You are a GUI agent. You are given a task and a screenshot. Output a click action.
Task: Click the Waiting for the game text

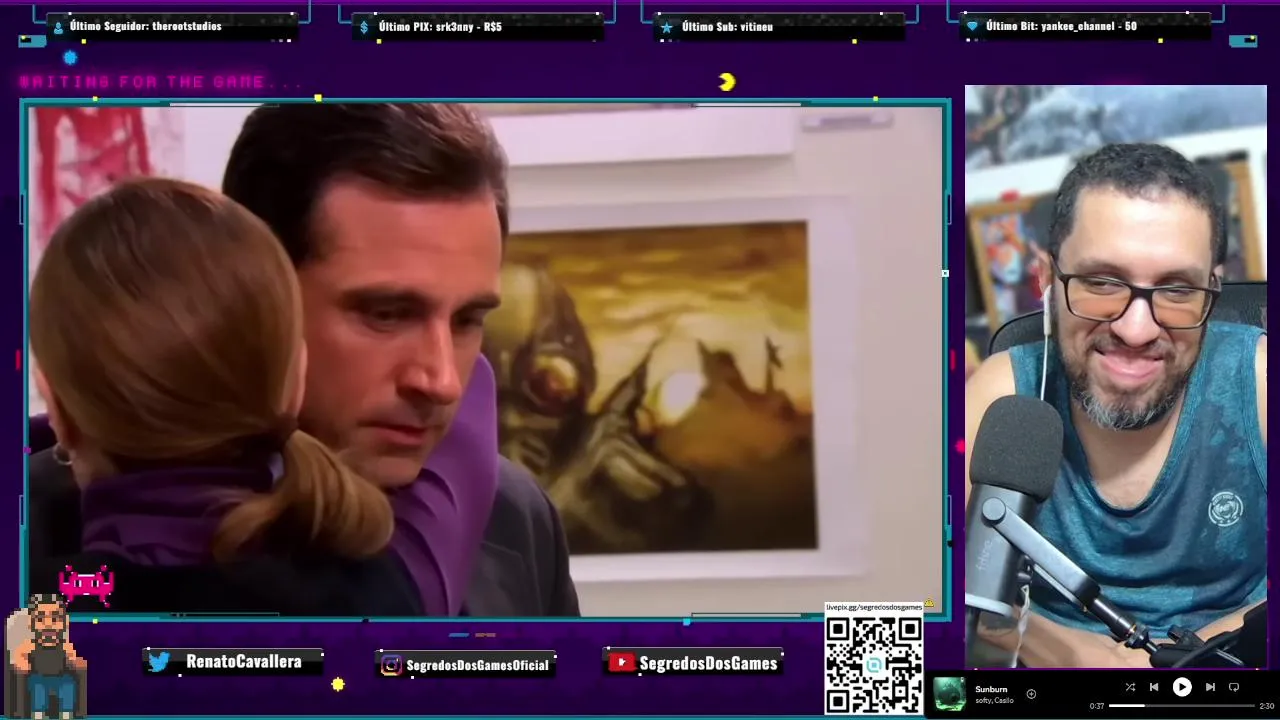click(160, 82)
